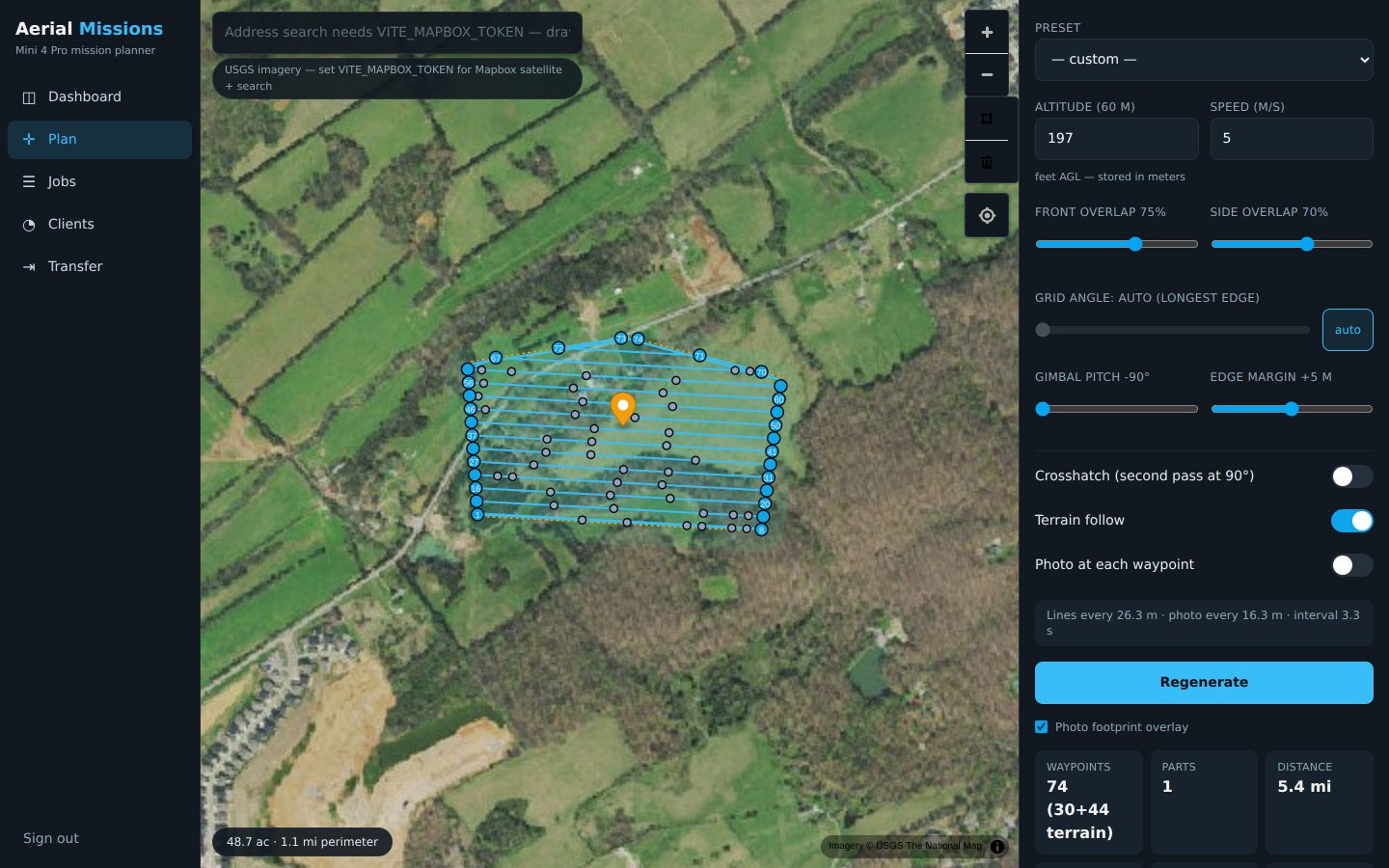Image resolution: width=1389 pixels, height=868 pixels.
Task: Zoom in on the map
Action: pyautogui.click(x=987, y=32)
